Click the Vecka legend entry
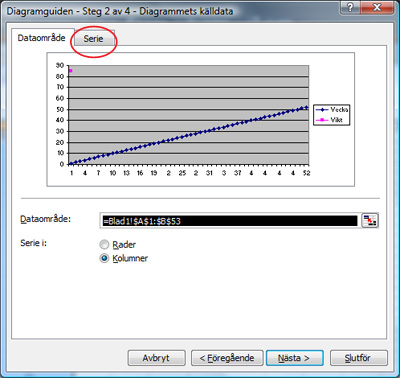400x378 pixels. coord(331,110)
